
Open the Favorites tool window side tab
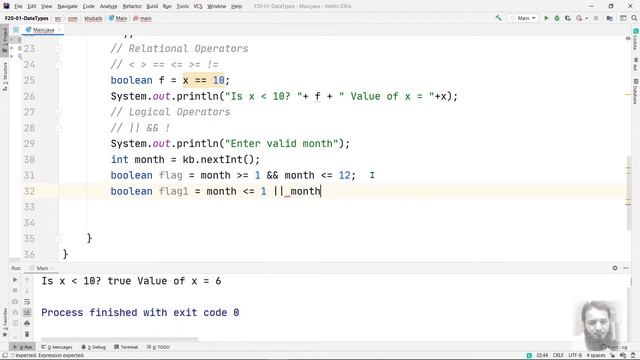point(4,322)
